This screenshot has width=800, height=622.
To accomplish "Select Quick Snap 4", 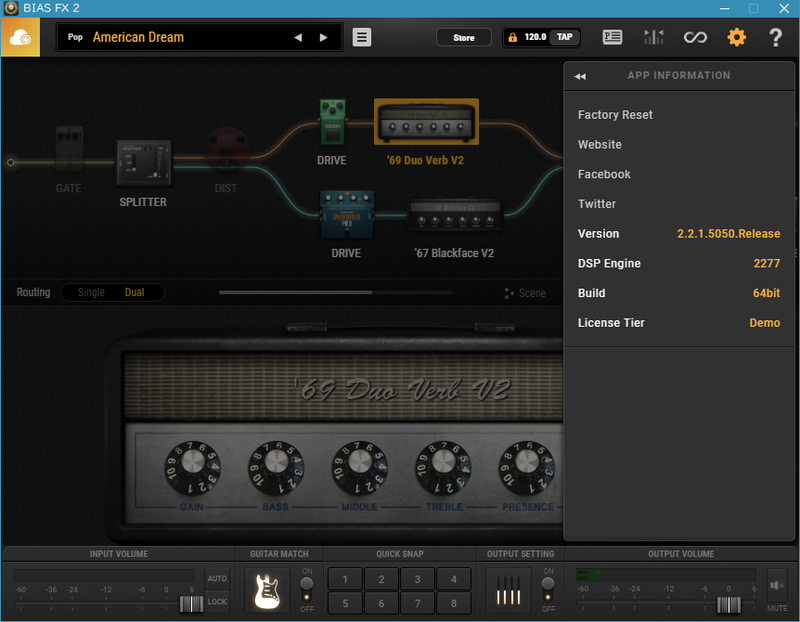I will (454, 579).
